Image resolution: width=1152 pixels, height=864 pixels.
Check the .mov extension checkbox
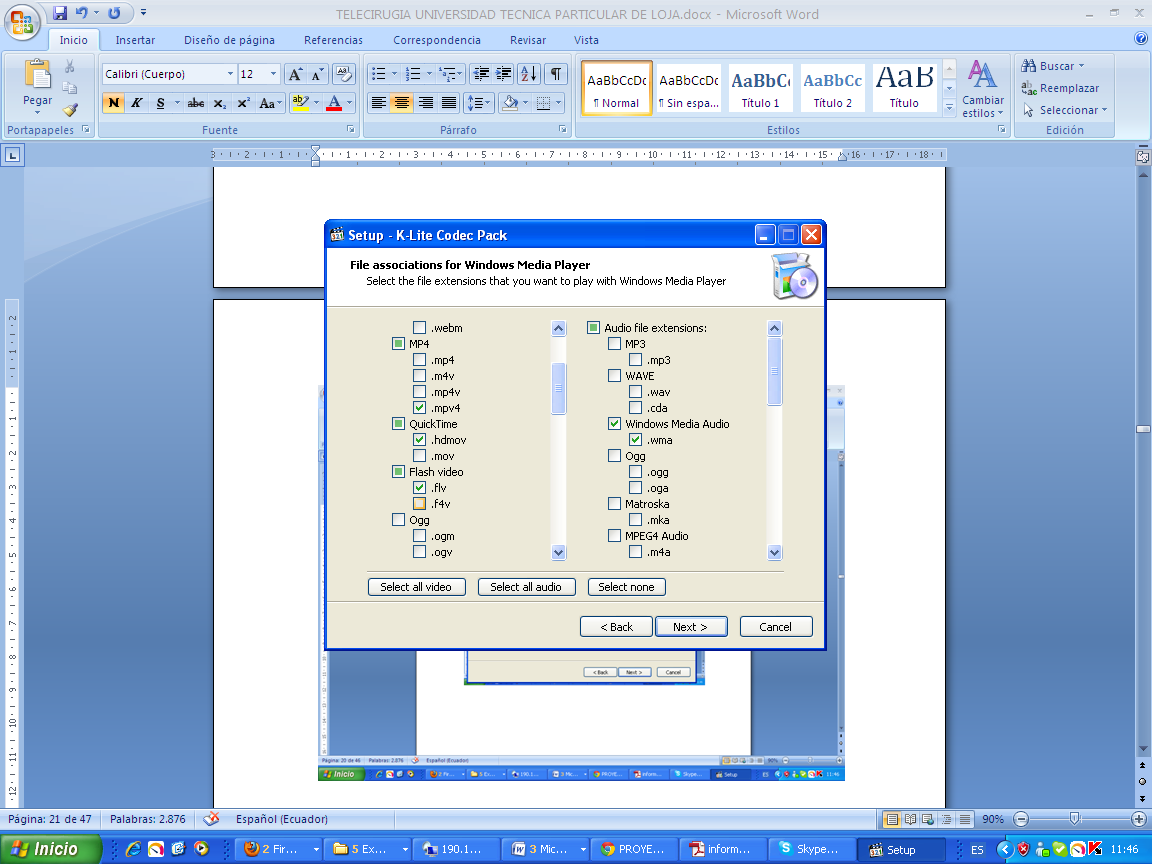tap(420, 456)
